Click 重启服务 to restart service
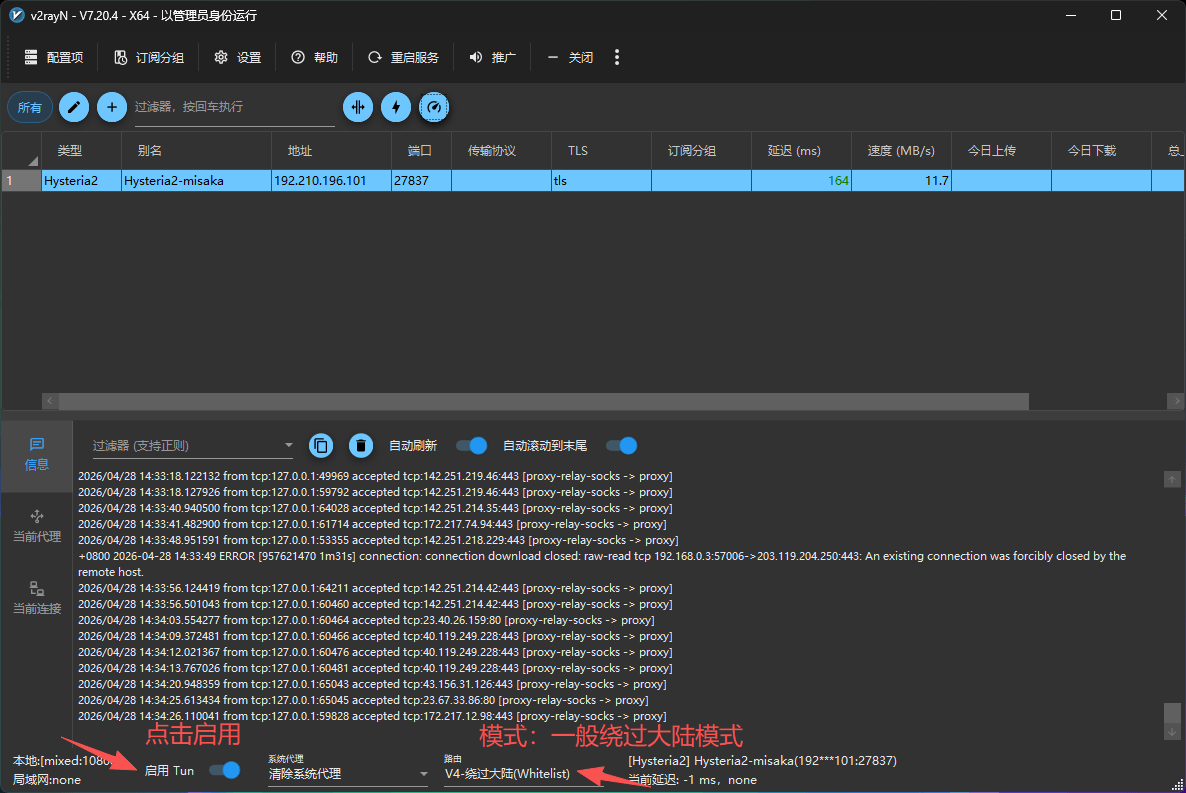 click(x=403, y=58)
